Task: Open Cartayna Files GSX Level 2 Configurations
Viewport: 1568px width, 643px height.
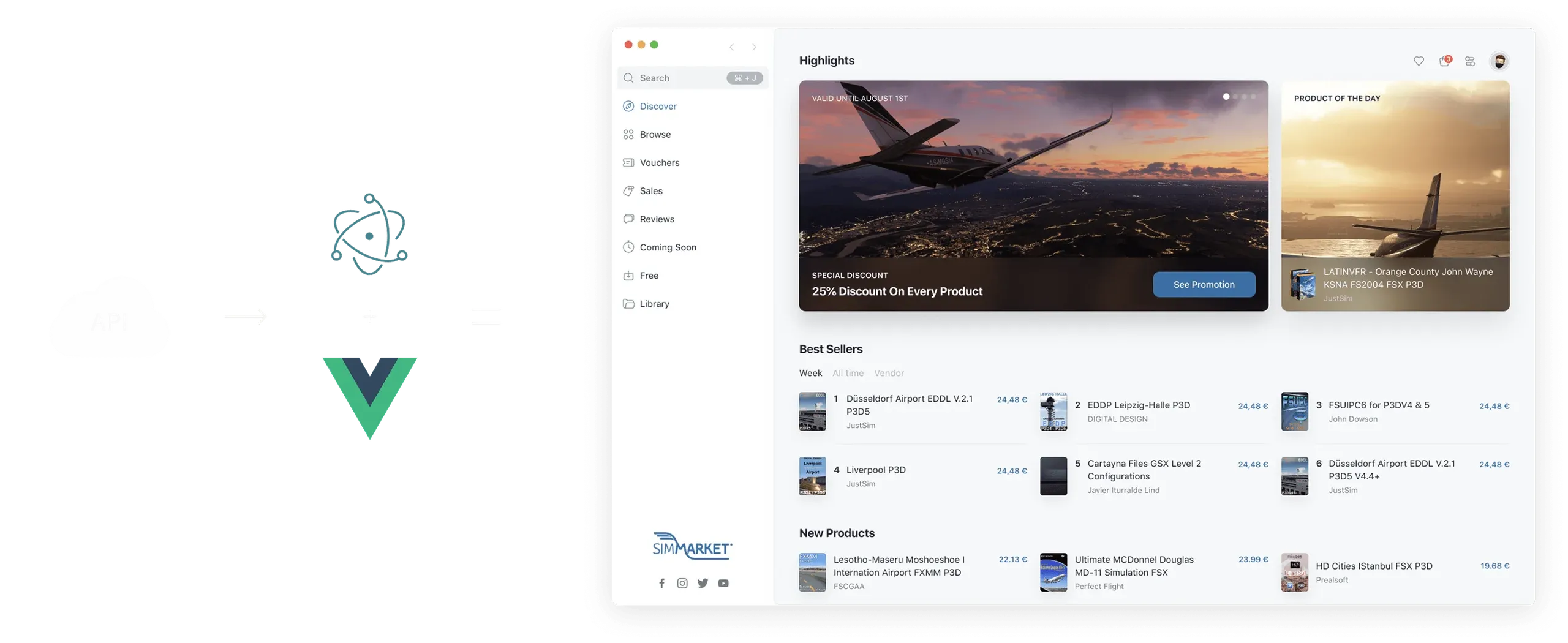Action: point(1153,476)
